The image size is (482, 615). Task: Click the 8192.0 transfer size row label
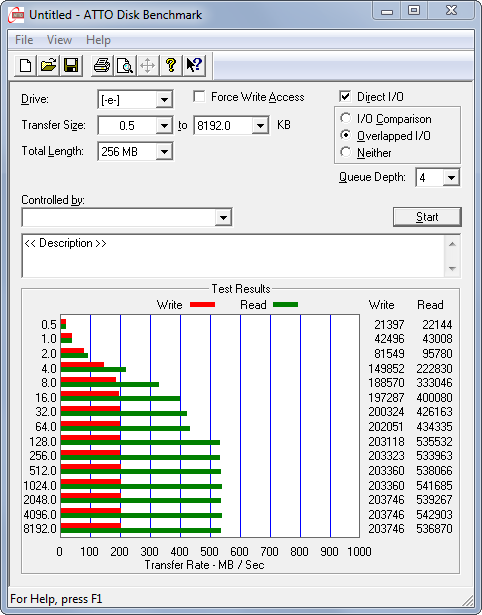pos(40,529)
